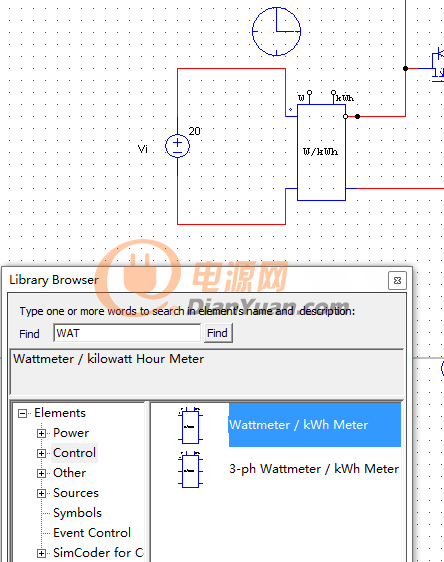Click the Find button
Viewport: 444px width, 562px height.
(218, 333)
